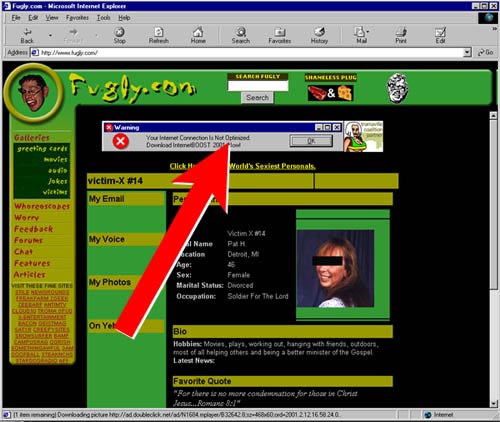Open the Favorites menu in the menu bar
Image resolution: width=500 pixels, height=422 pixels.
(x=77, y=18)
